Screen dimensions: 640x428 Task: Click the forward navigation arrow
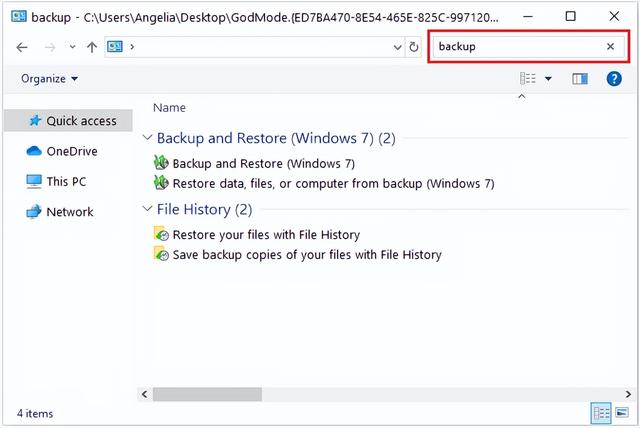tap(50, 47)
